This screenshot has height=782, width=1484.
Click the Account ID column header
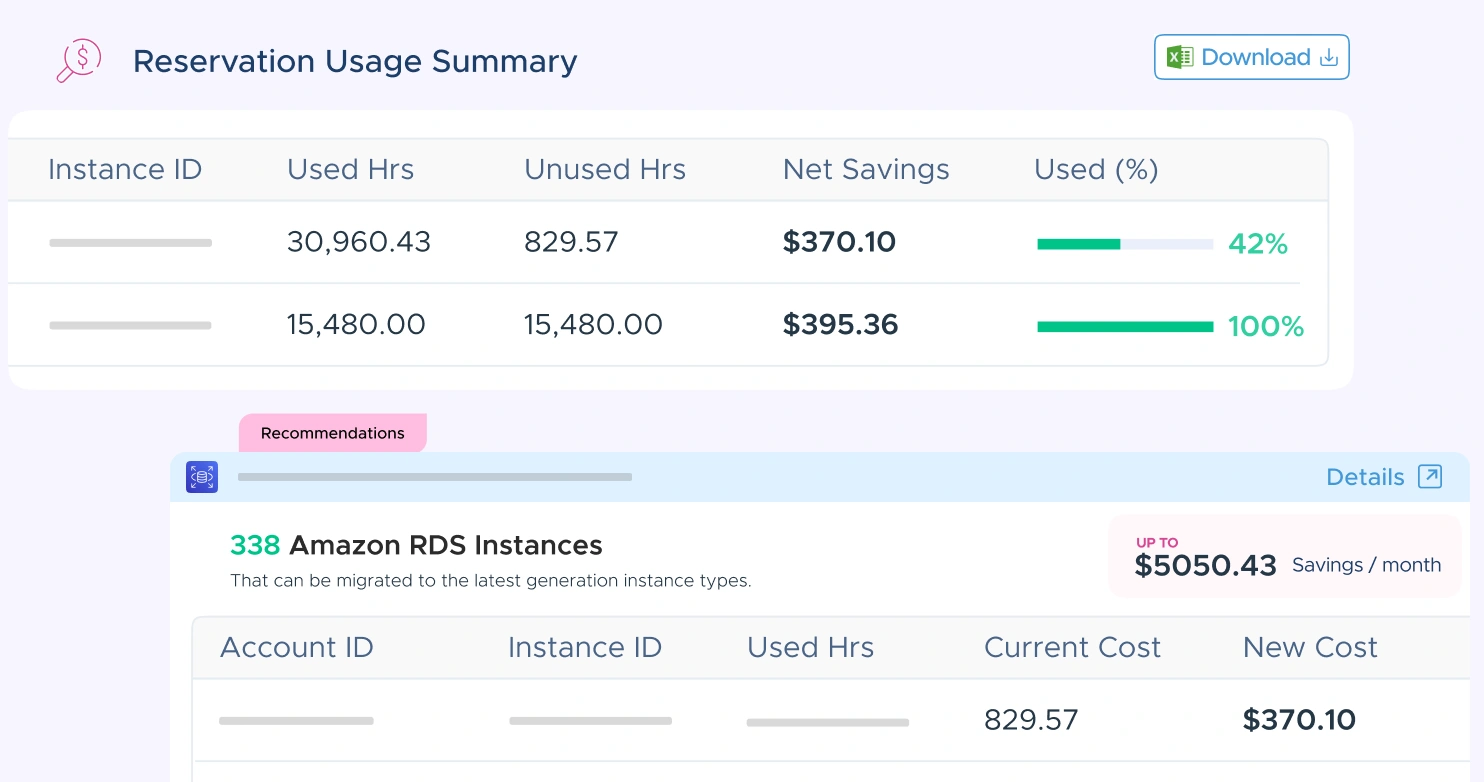(296, 648)
